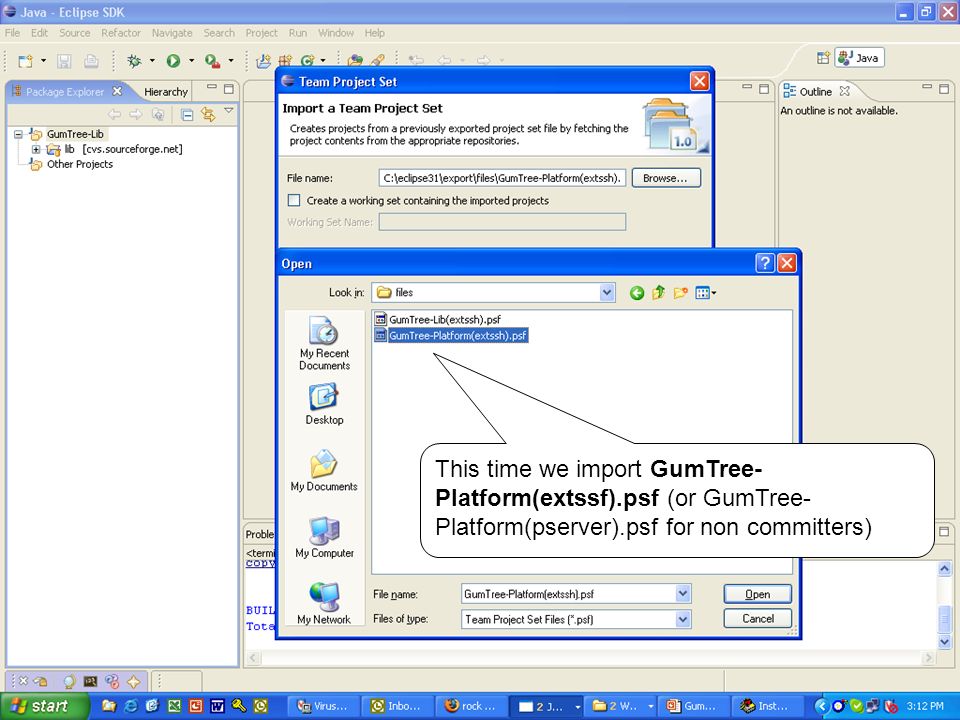Click the help question mark in Open dialog
960x720 pixels.
pos(765,263)
